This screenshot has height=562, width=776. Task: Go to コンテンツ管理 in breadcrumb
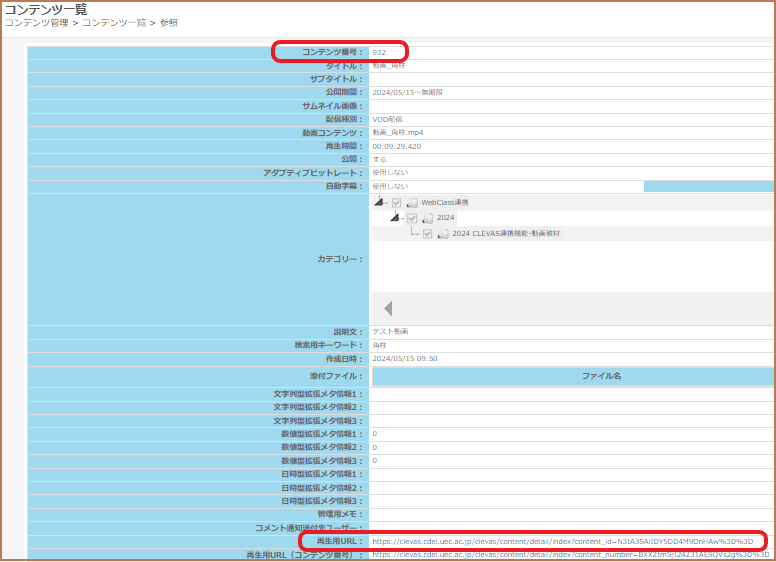(36, 22)
